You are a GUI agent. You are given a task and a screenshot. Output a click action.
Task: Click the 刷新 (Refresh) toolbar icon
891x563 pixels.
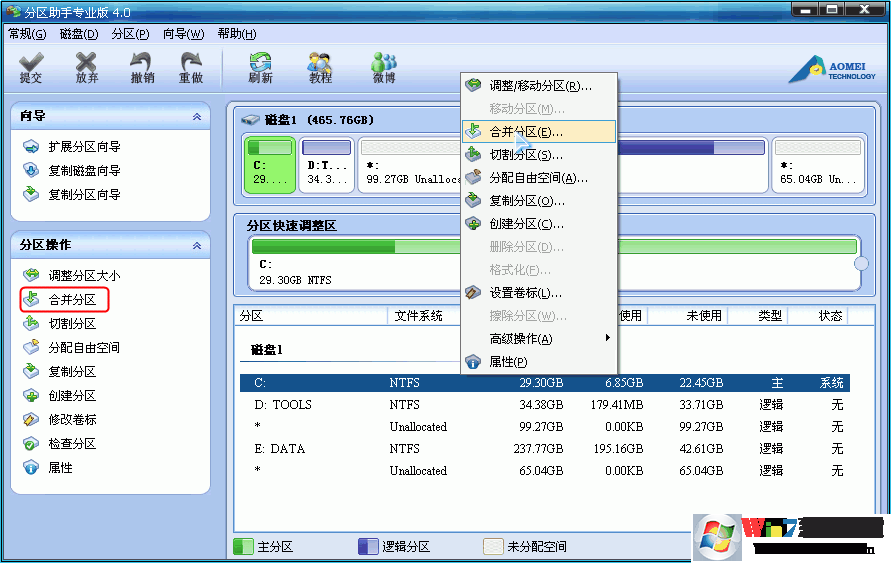point(260,68)
